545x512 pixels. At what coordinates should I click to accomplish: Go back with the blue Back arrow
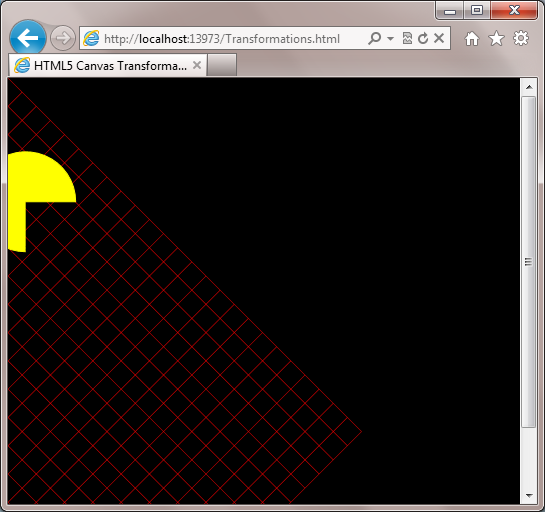[x=27, y=38]
